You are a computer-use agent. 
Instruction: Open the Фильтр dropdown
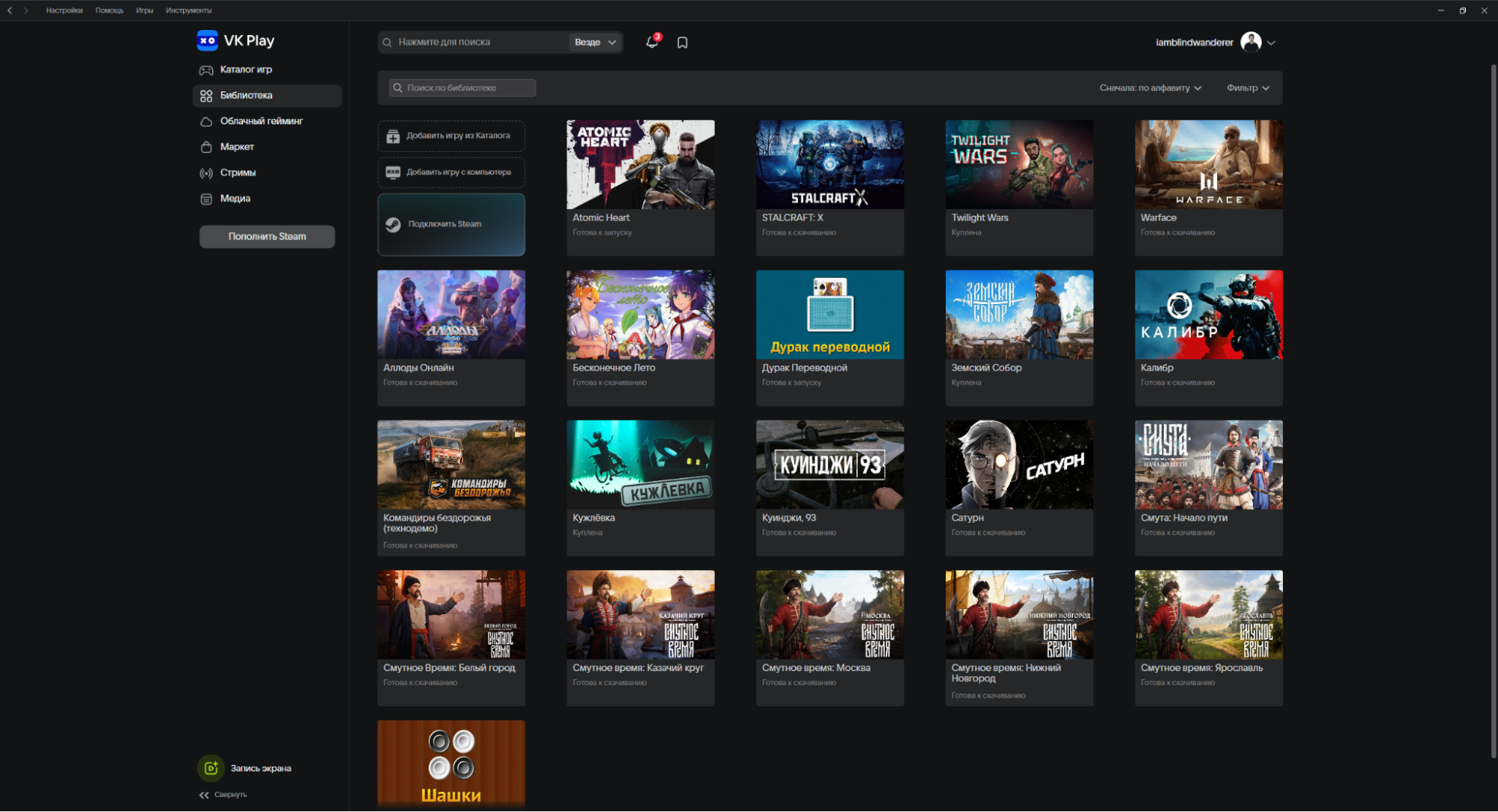point(1248,88)
